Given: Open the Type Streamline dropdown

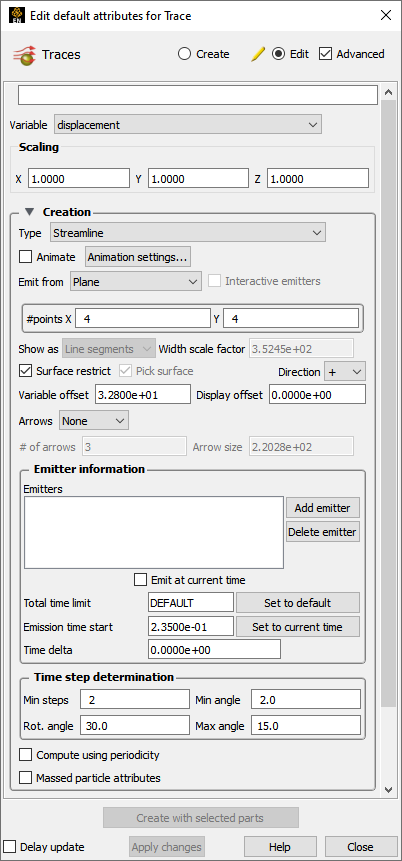Looking at the screenshot, I should click(188, 232).
